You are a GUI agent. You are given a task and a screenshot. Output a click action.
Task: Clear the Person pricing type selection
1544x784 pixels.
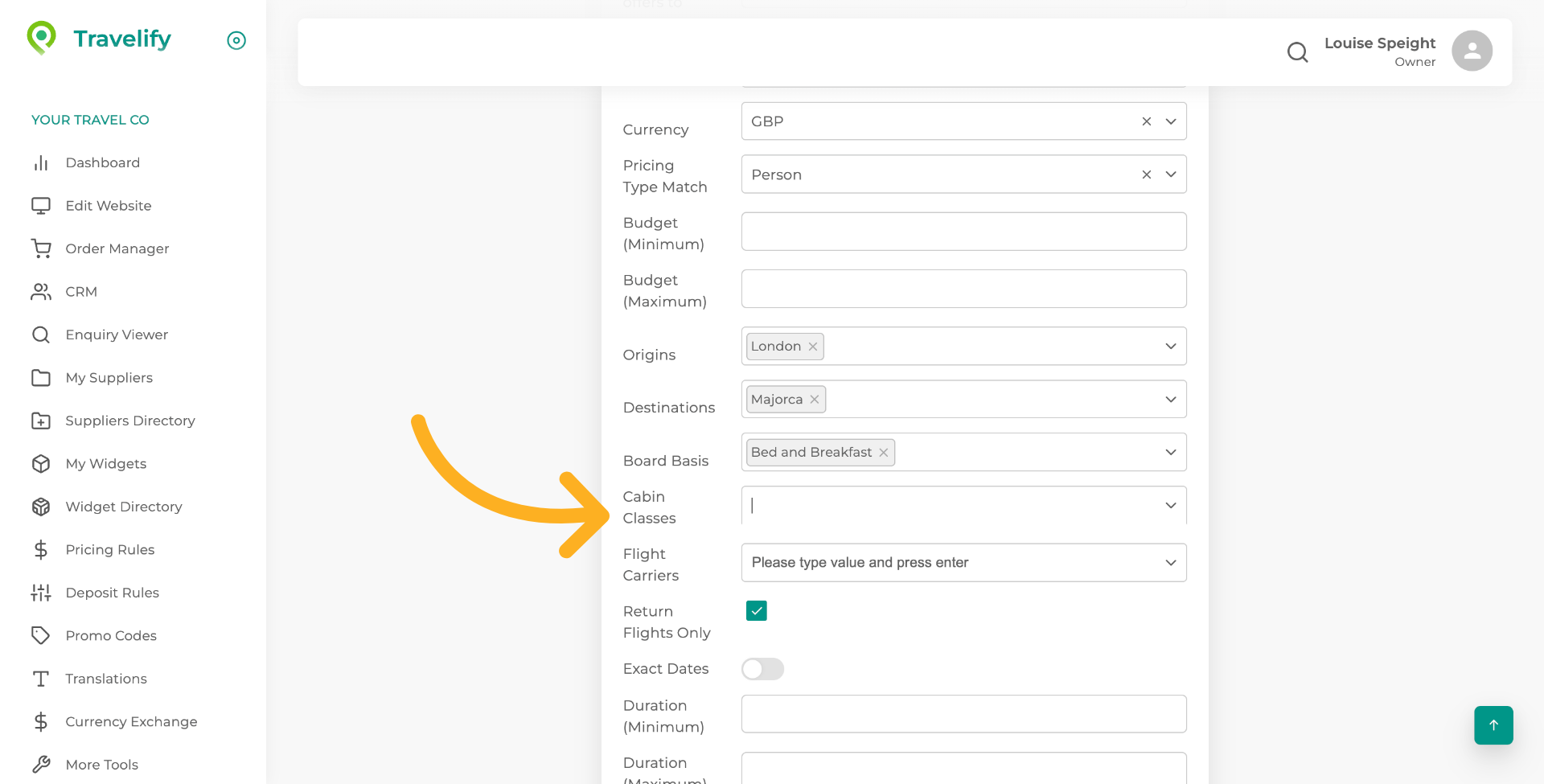(1146, 174)
